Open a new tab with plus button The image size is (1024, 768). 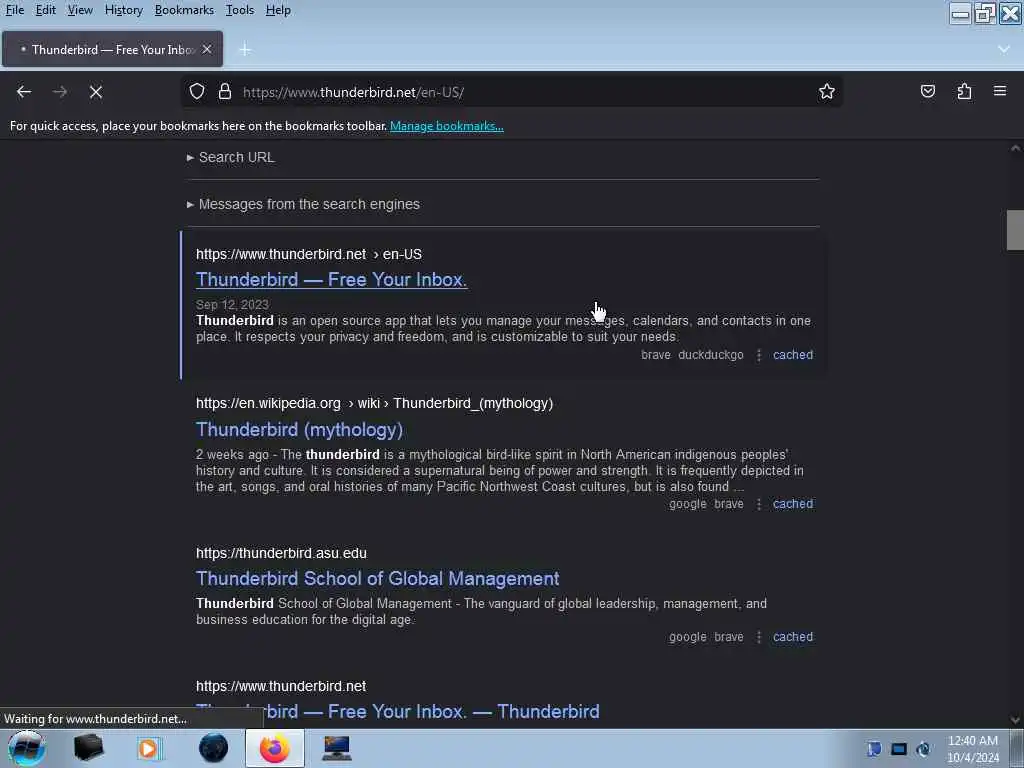[x=245, y=50]
